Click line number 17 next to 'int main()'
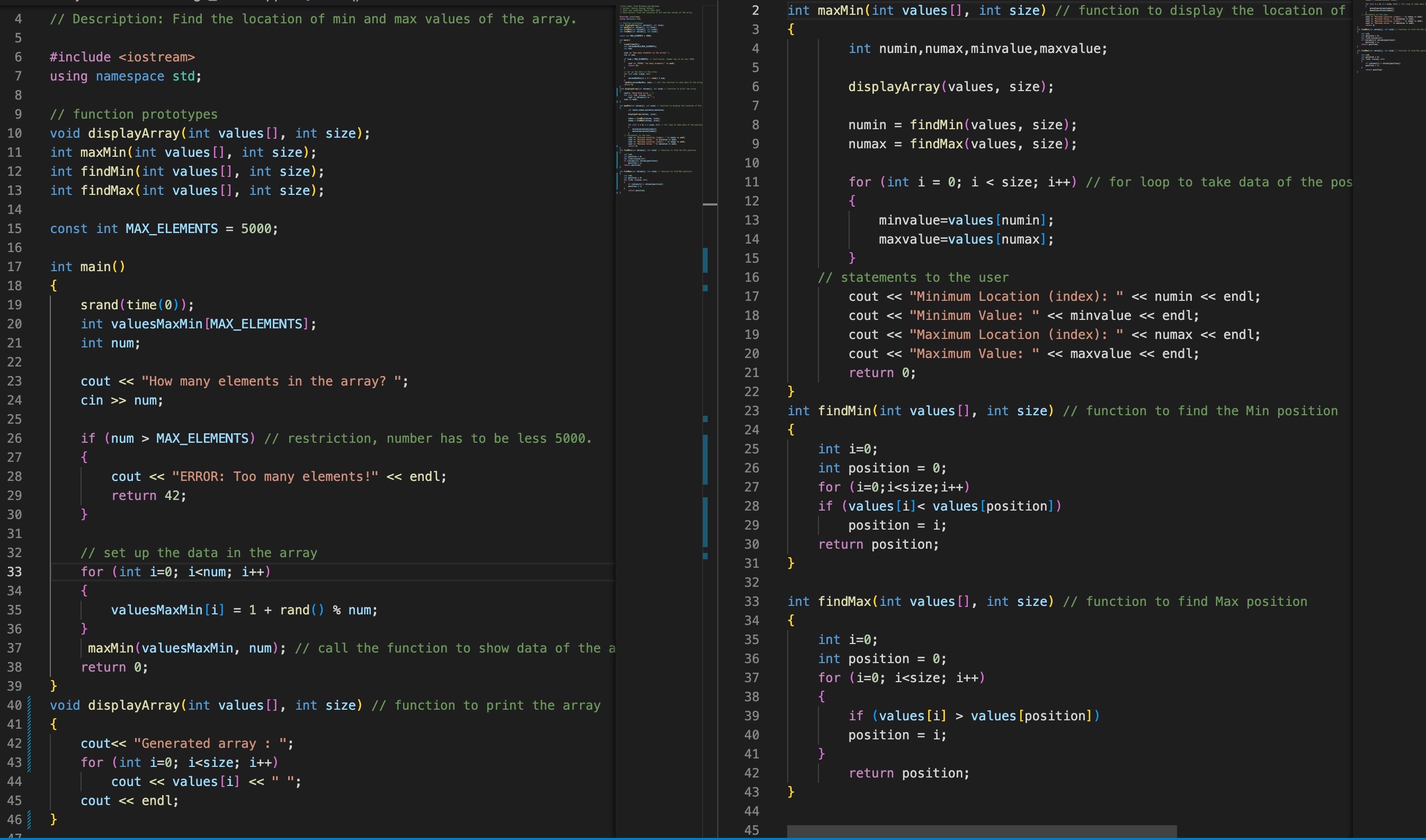The width and height of the screenshot is (1426, 840). point(15,266)
